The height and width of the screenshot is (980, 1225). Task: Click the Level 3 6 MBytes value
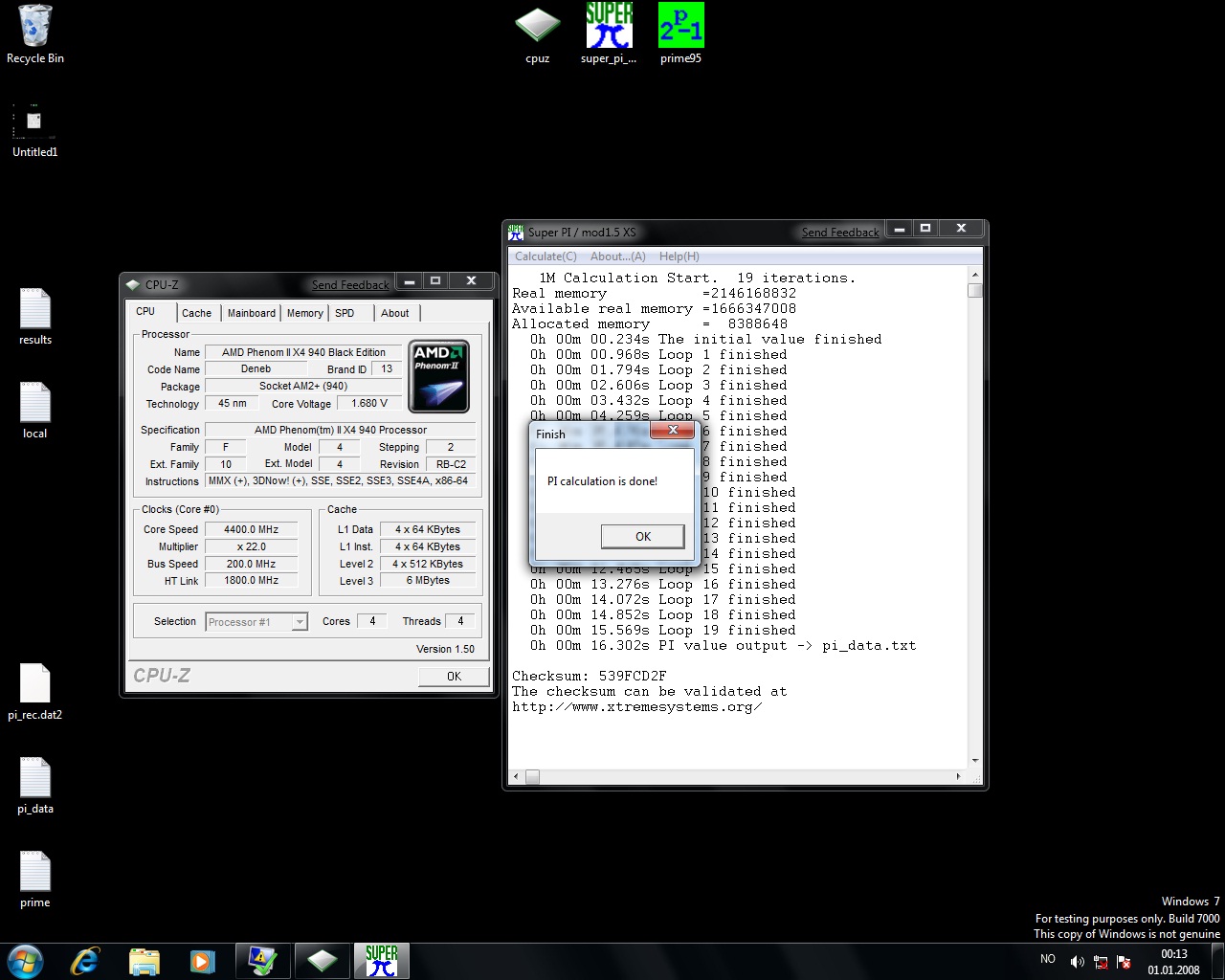[x=428, y=580]
